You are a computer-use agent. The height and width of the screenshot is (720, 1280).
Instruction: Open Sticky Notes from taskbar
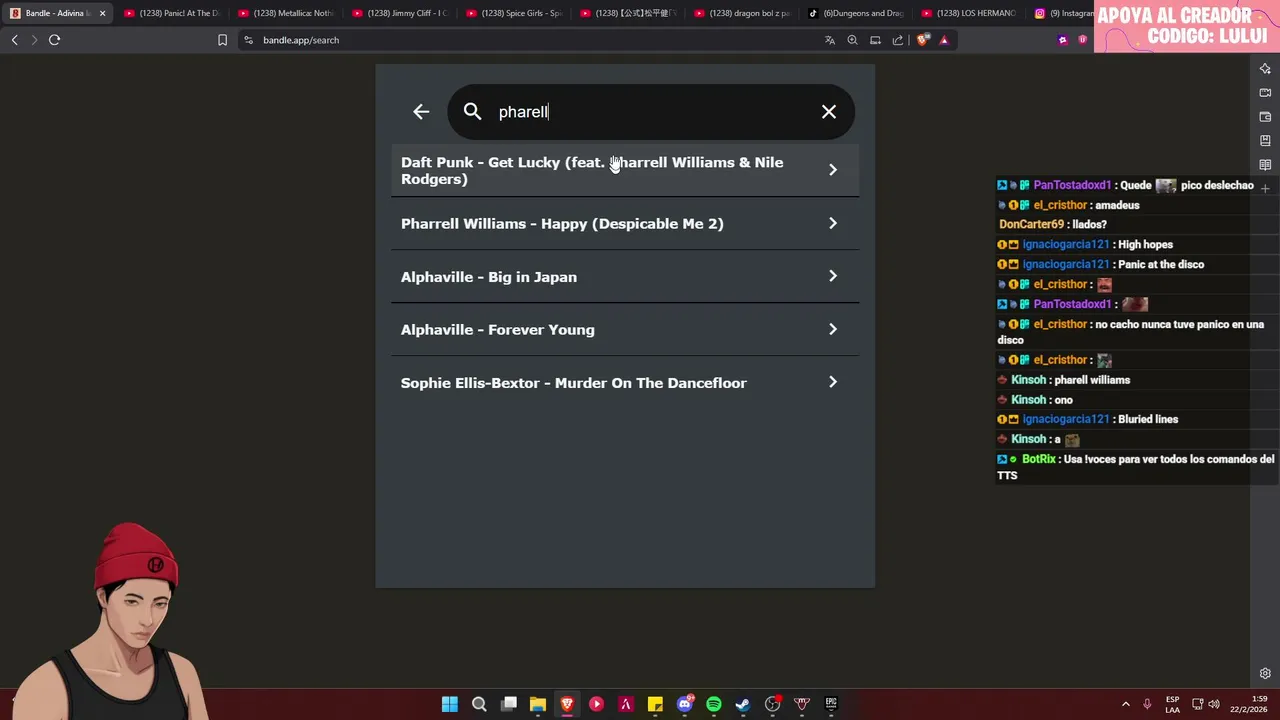(x=655, y=704)
